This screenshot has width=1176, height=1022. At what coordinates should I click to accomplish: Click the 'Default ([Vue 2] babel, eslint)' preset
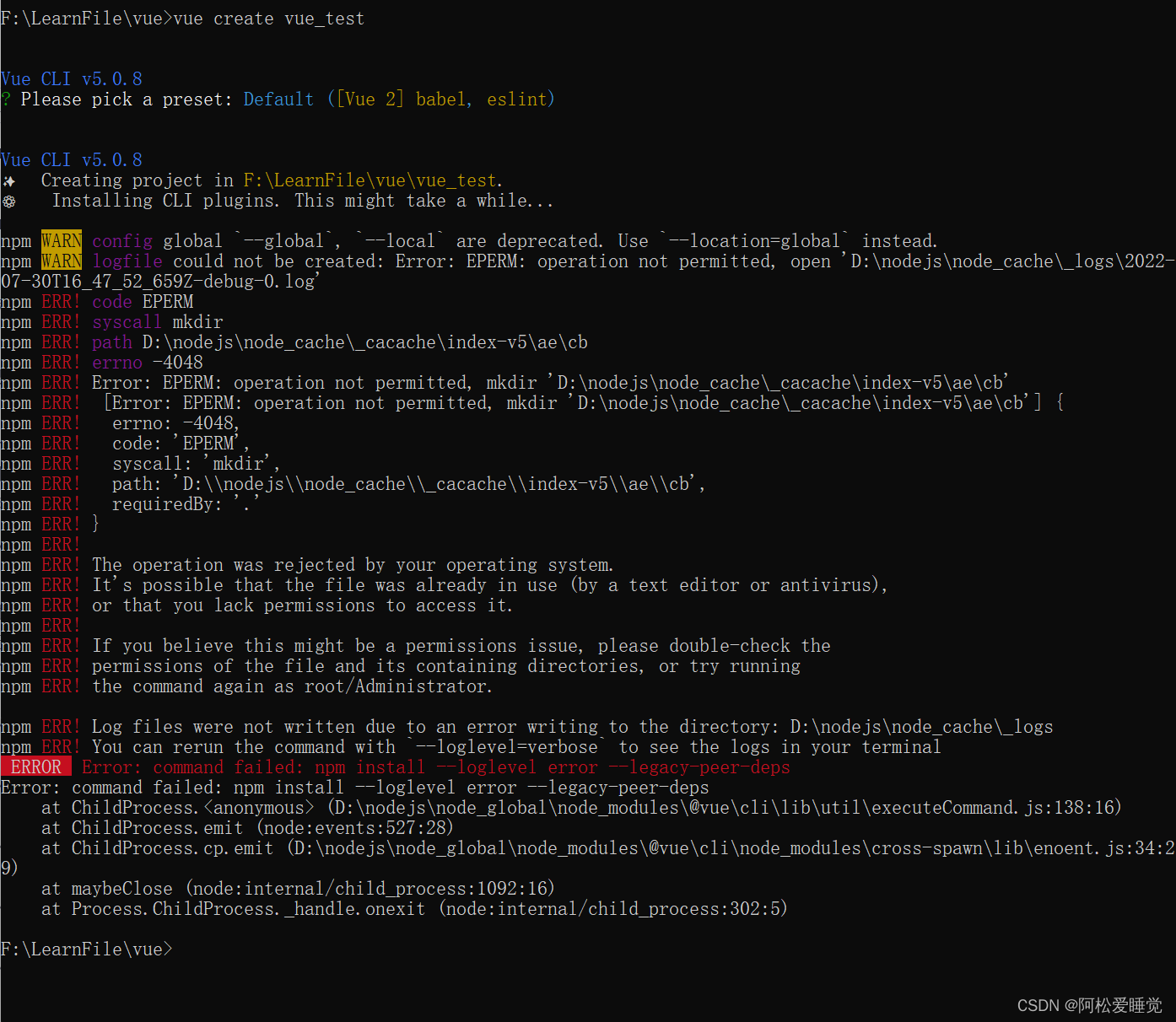tap(399, 100)
